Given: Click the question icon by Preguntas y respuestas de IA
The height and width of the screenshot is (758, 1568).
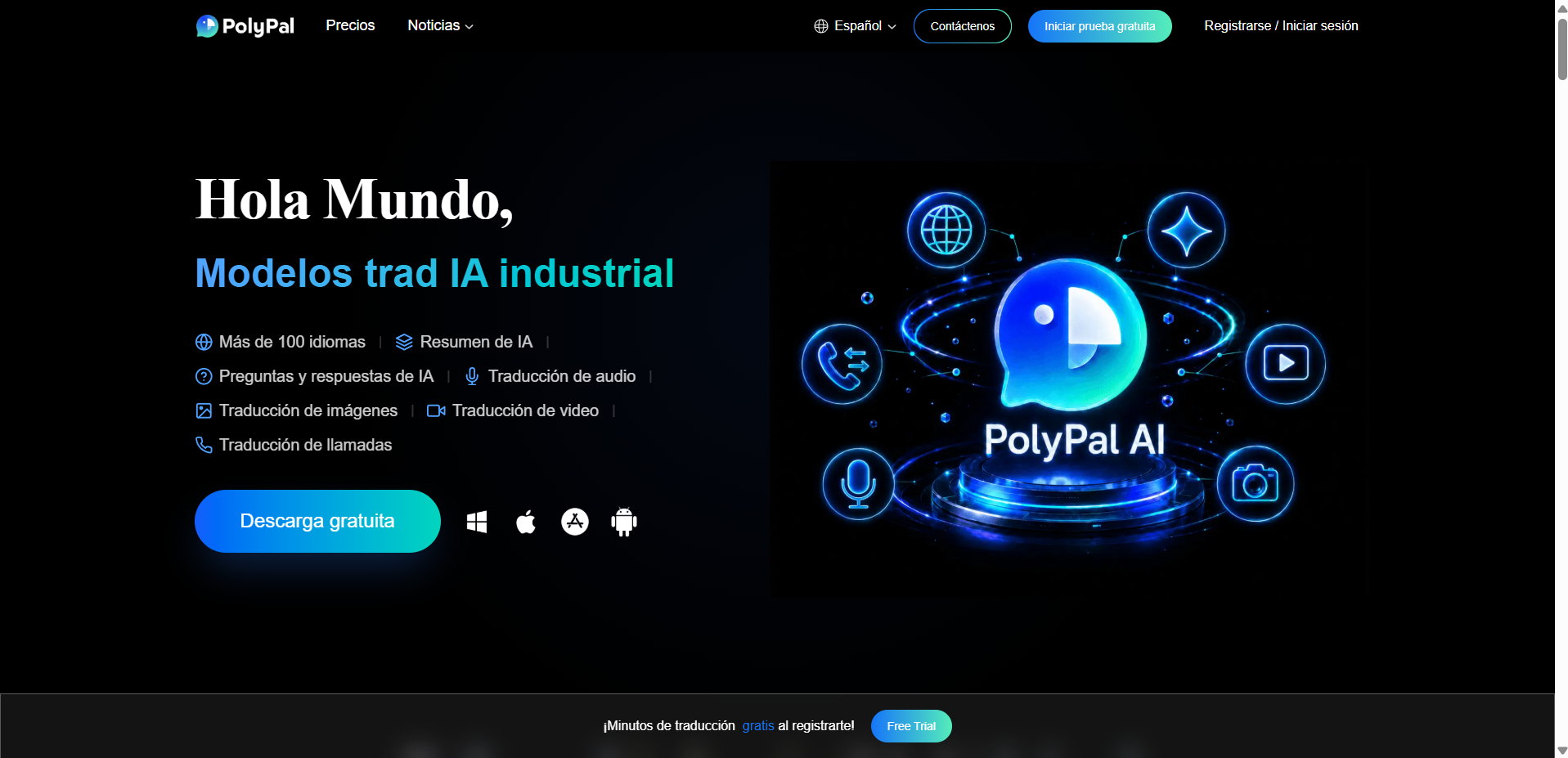Looking at the screenshot, I should tap(204, 376).
